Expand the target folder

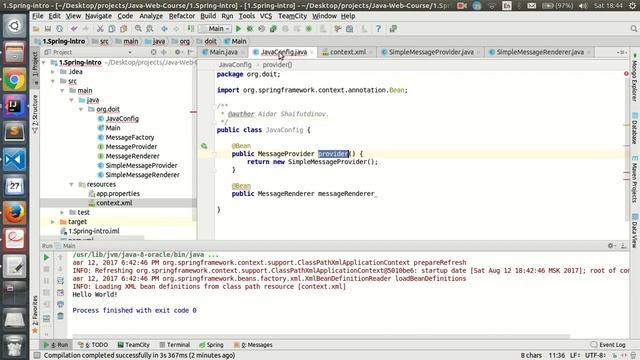pyautogui.click(x=53, y=222)
